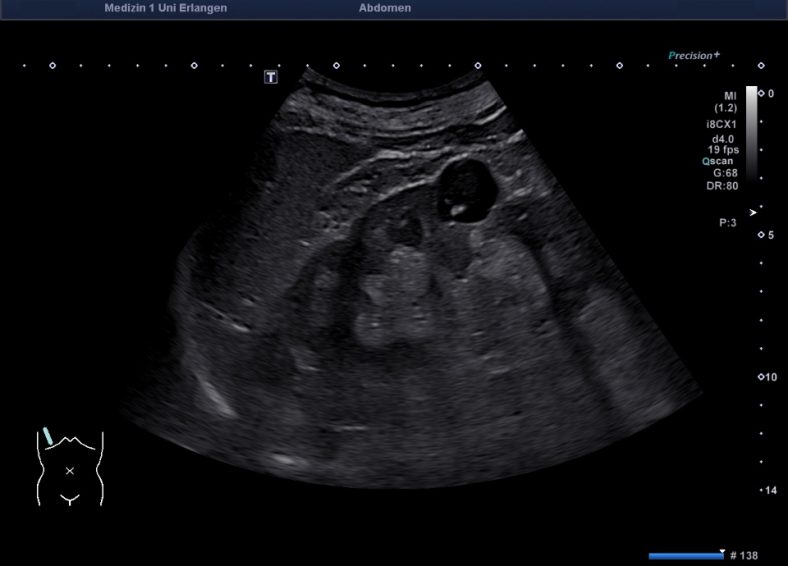The height and width of the screenshot is (566, 788).
Task: Select the Abdomen preset label
Action: pos(384,8)
